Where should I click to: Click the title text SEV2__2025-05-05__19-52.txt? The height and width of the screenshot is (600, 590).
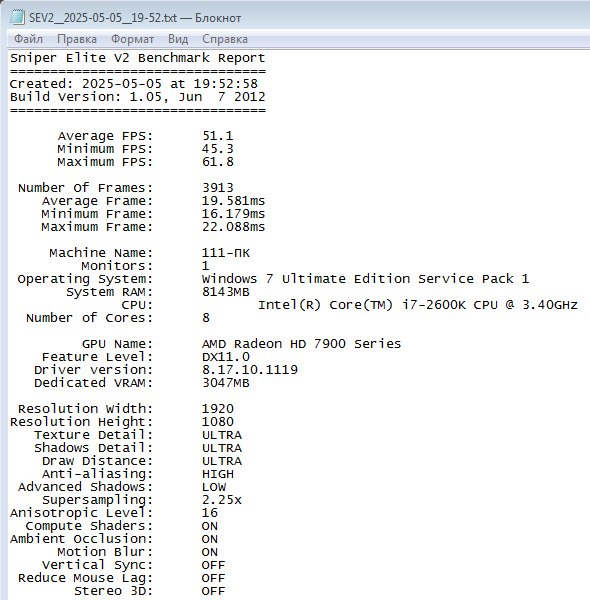(x=103, y=18)
